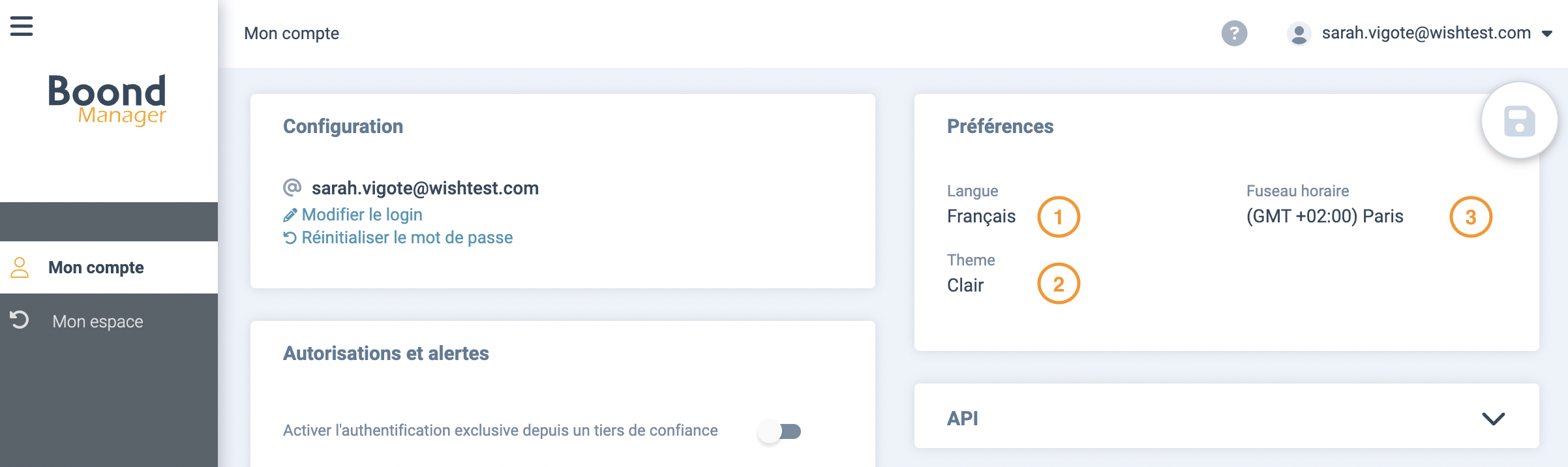This screenshot has height=467, width=1568.
Task: Click the sarah.vigote@wishtest.com header label
Action: click(1426, 33)
